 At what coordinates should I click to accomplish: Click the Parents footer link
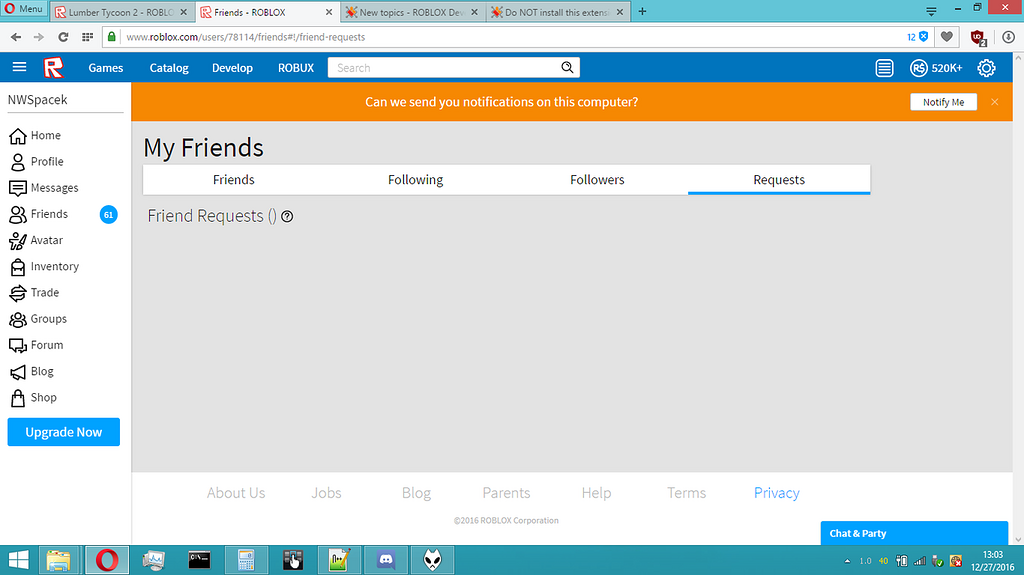point(506,493)
